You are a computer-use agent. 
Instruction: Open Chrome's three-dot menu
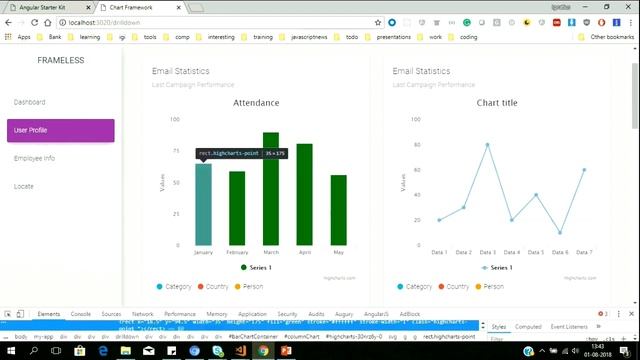point(631,22)
